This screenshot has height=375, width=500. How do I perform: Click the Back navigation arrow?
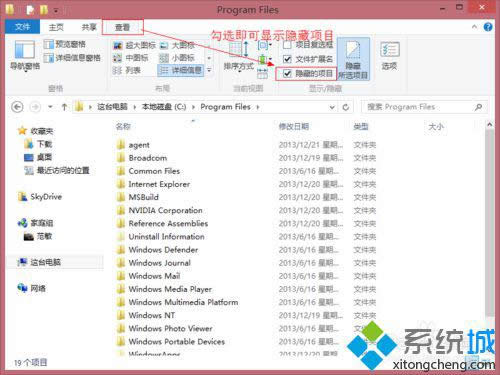[x=17, y=107]
